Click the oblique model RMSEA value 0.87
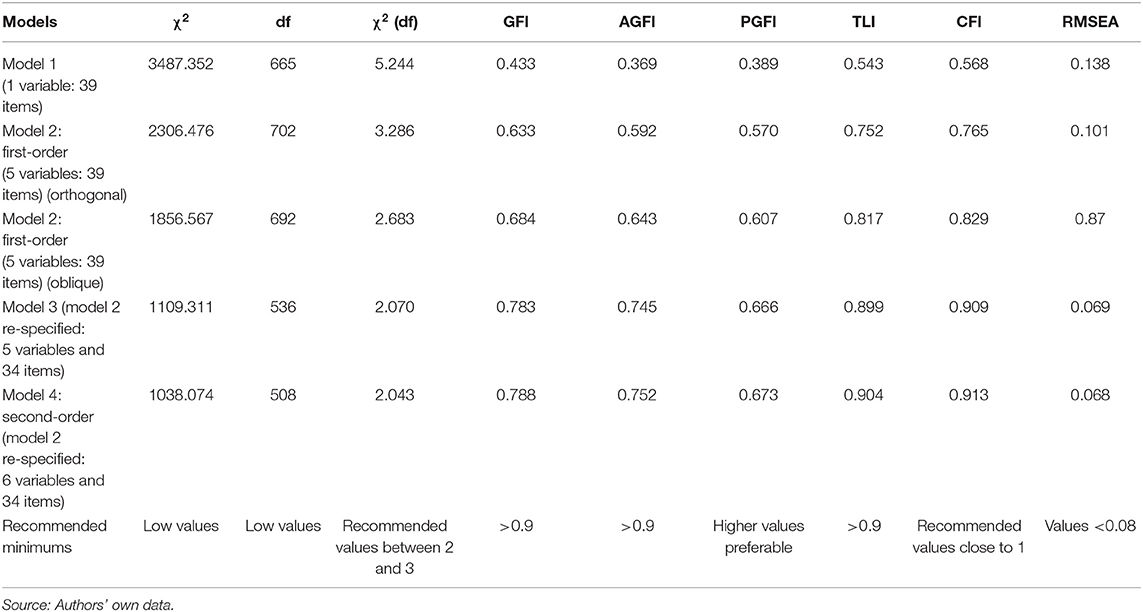This screenshot has width=1143, height=612. pos(1090,219)
